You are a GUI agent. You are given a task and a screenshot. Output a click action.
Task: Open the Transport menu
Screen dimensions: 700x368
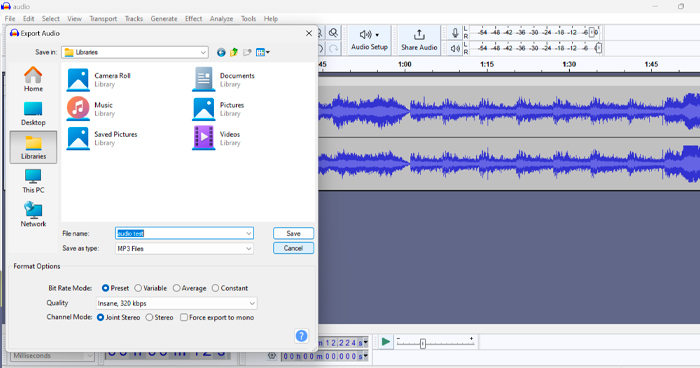pyautogui.click(x=103, y=19)
